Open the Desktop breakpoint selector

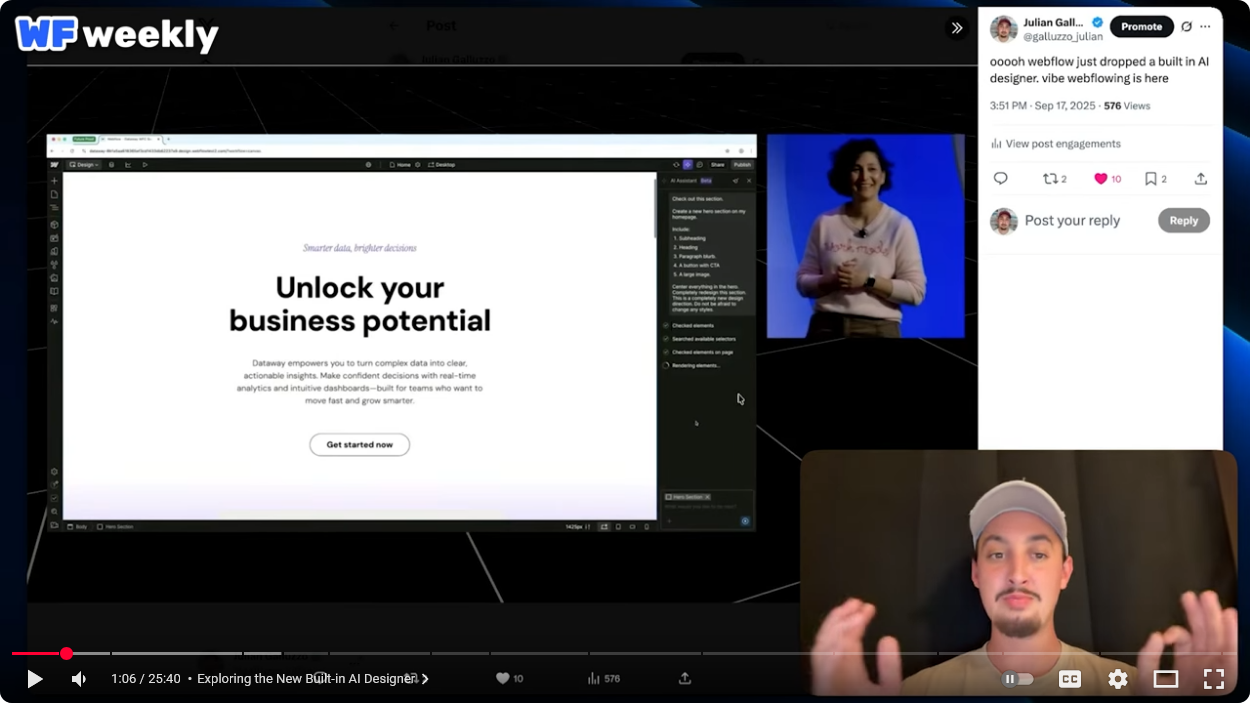pyautogui.click(x=441, y=165)
